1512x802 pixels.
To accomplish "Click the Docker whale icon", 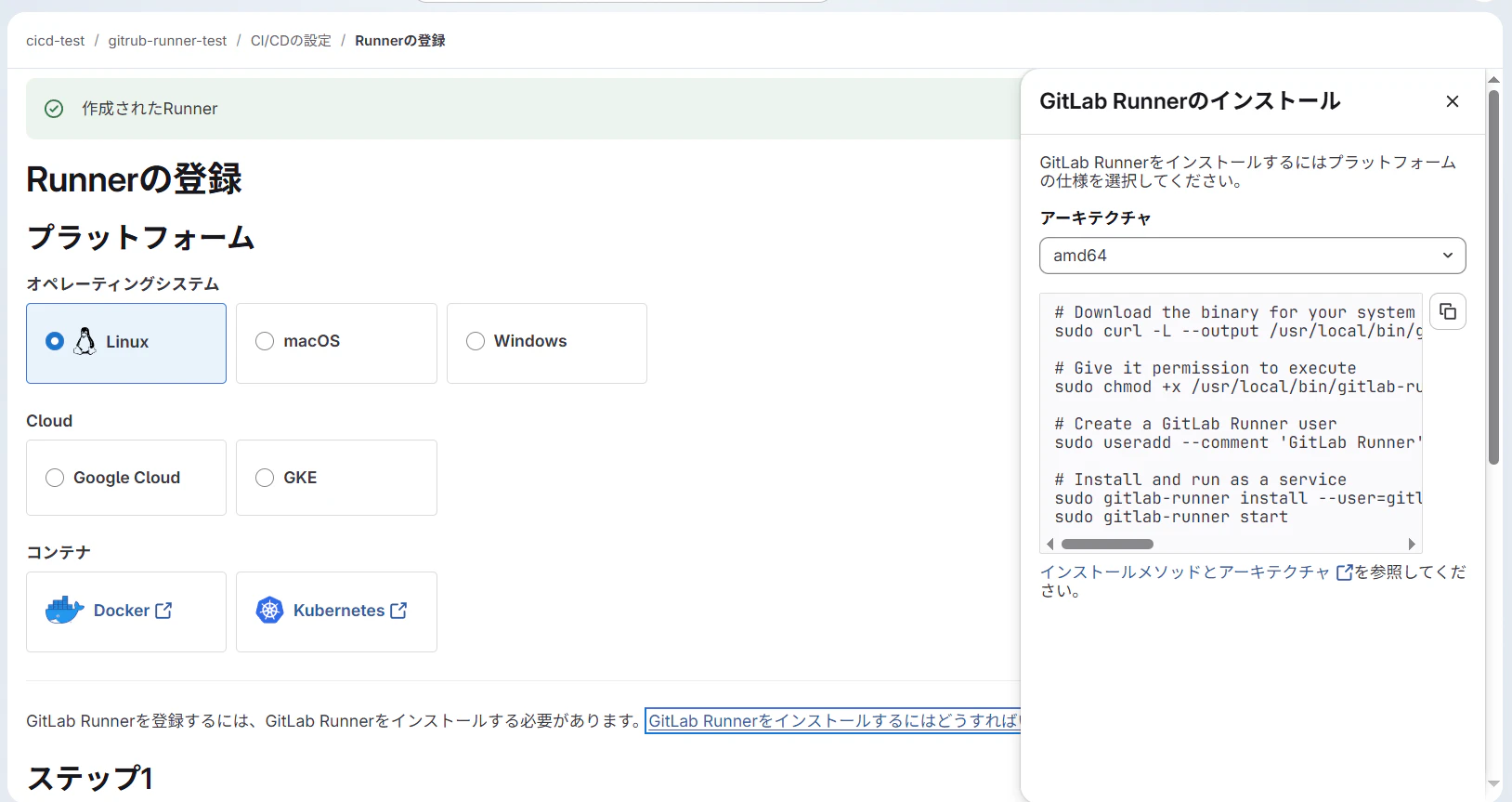I will [x=64, y=611].
